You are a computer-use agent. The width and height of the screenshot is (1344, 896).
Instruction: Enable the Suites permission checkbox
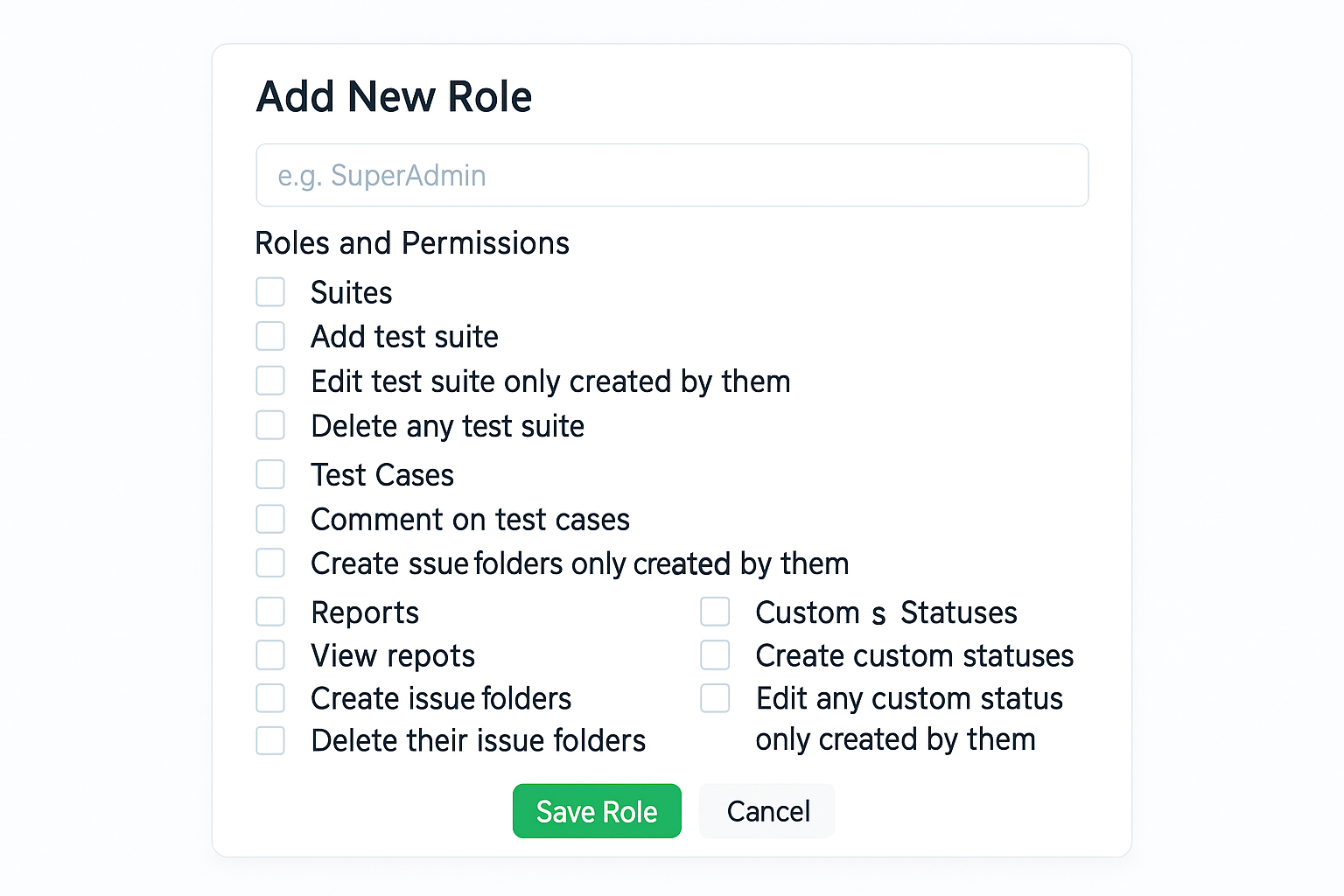(270, 291)
